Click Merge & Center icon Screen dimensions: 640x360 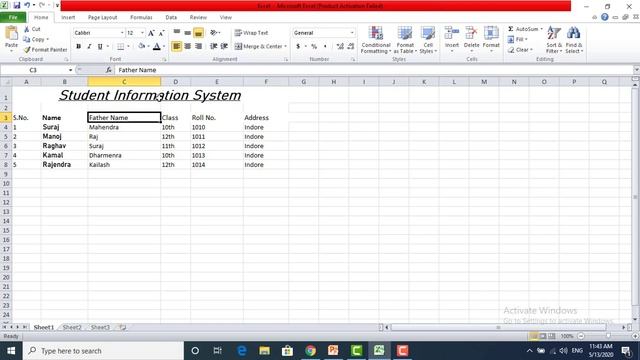coord(238,46)
